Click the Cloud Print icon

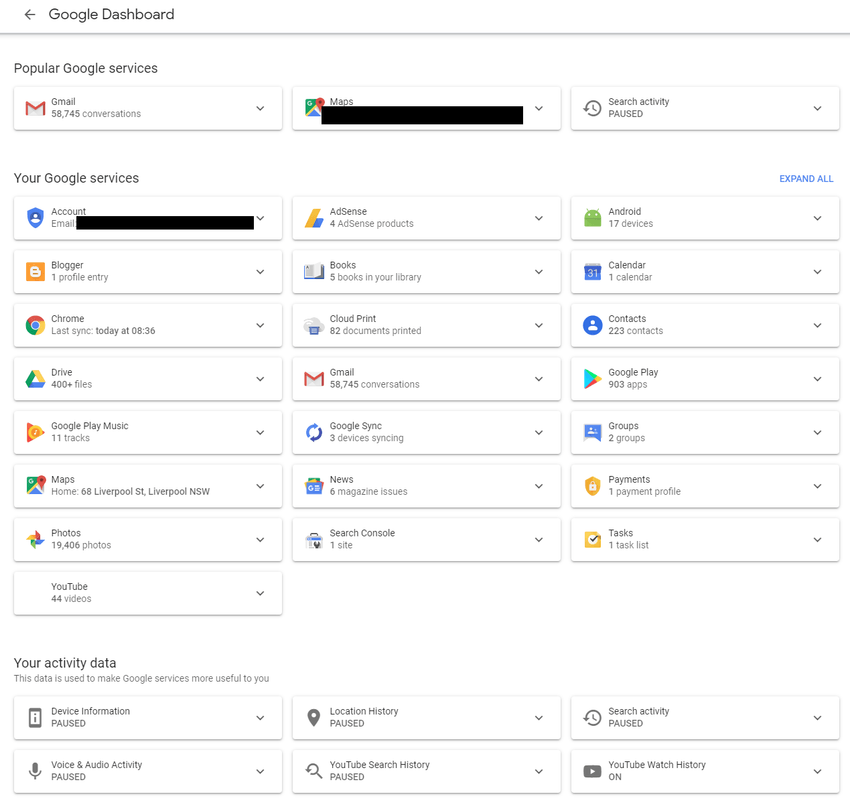pyautogui.click(x=314, y=325)
